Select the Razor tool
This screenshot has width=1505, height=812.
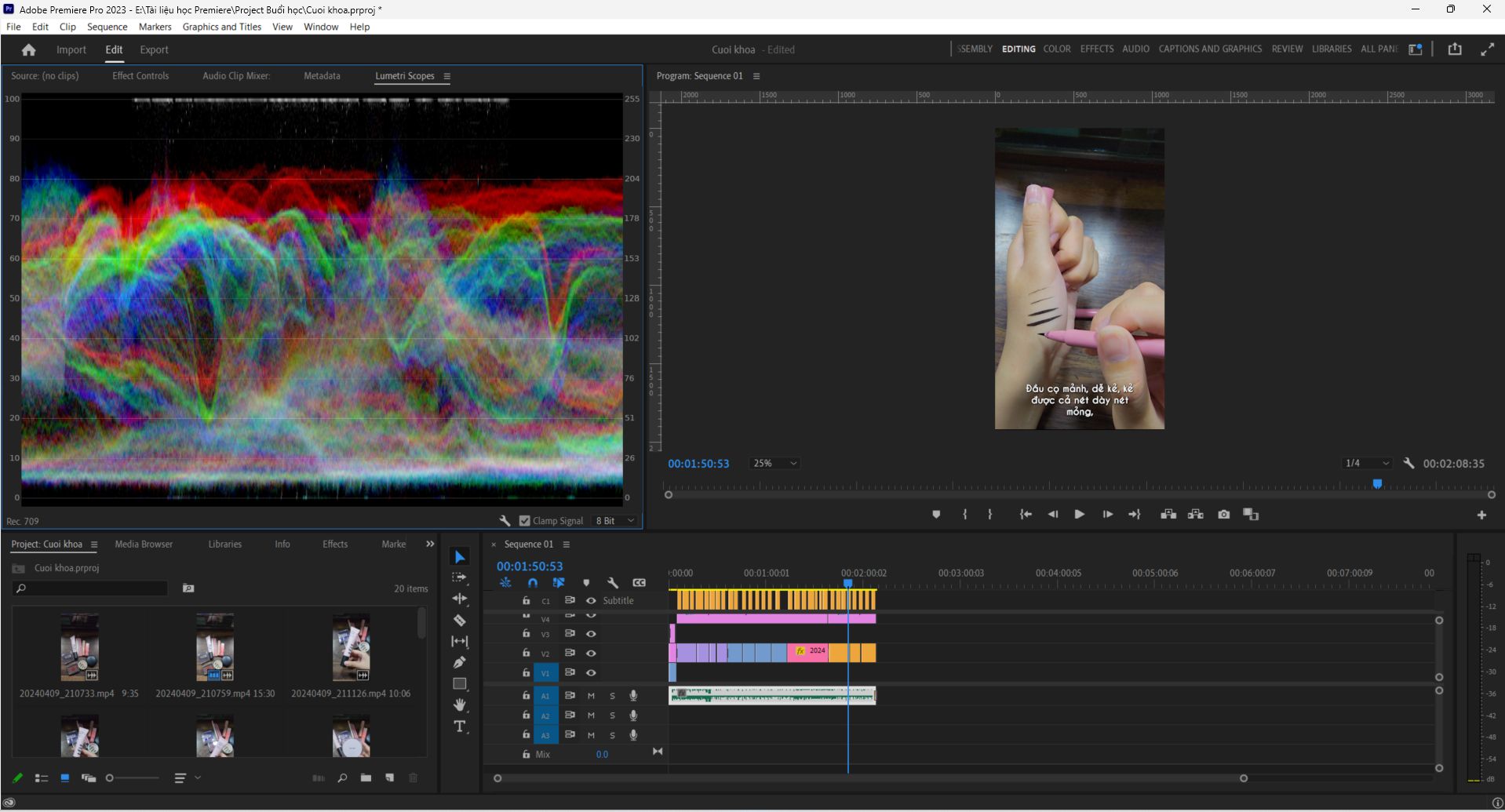click(460, 620)
